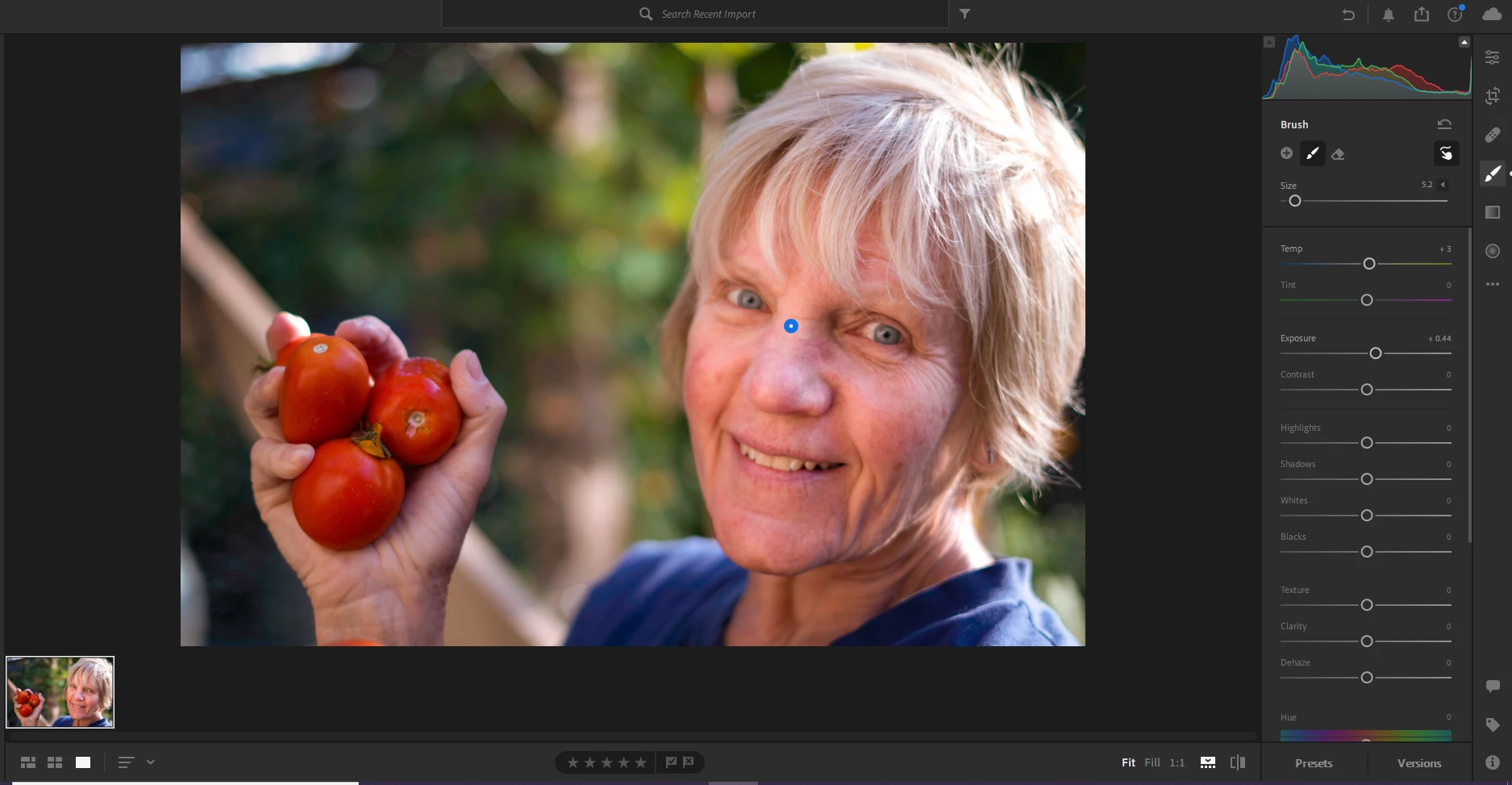Screen dimensions: 1512x785
Task: Toggle show original compare view
Action: pyautogui.click(x=1238, y=762)
